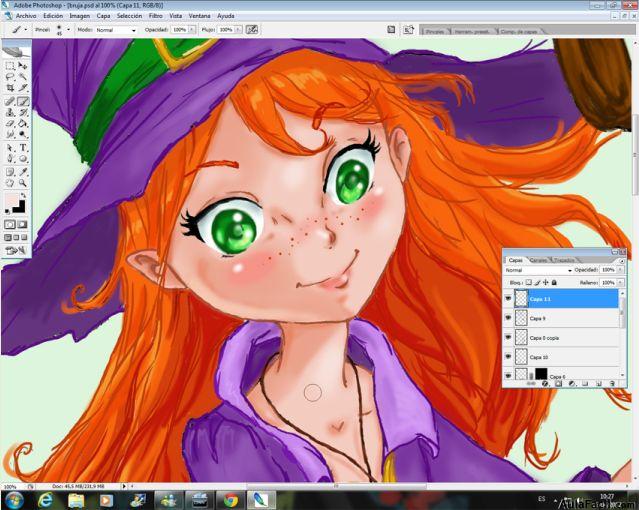
Task: Hide the Capa 9 layer
Action: [x=508, y=318]
